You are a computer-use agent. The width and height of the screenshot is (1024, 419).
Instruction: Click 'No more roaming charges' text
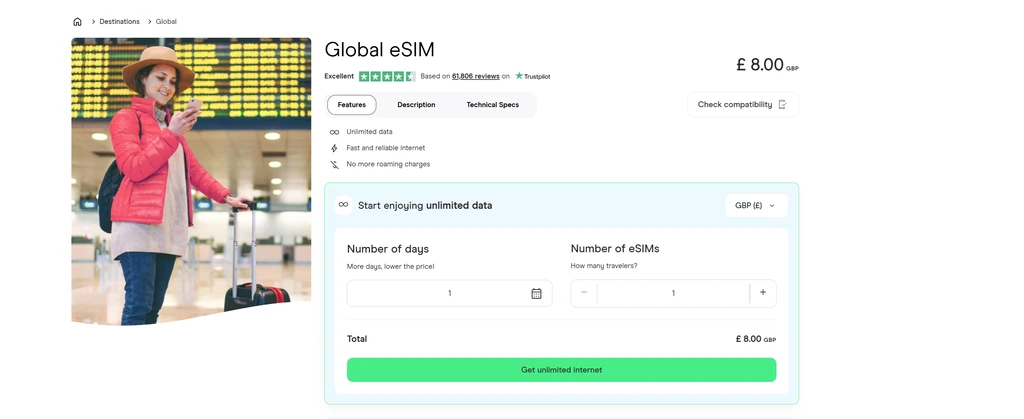(389, 164)
